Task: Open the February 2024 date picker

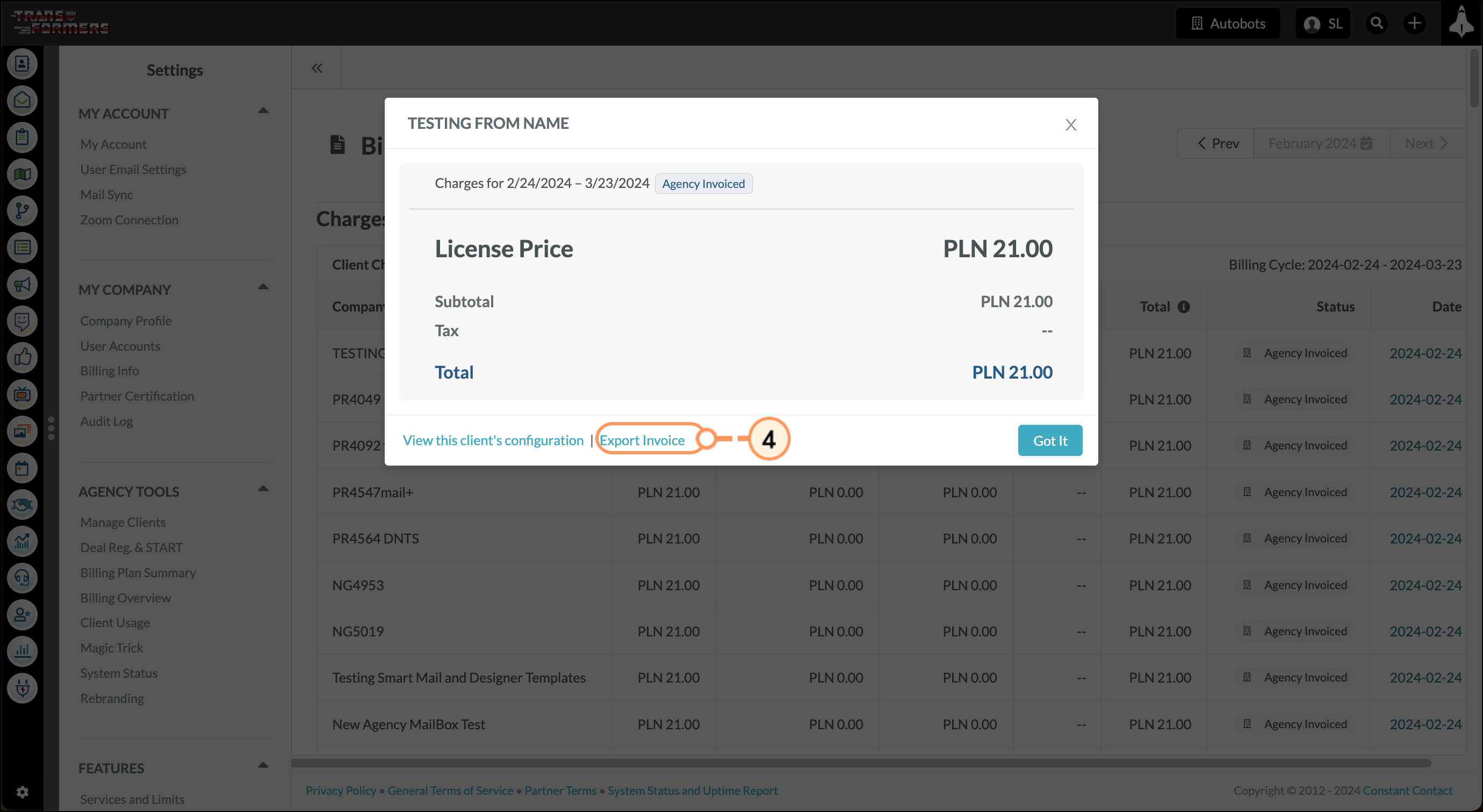Action: (x=1321, y=143)
